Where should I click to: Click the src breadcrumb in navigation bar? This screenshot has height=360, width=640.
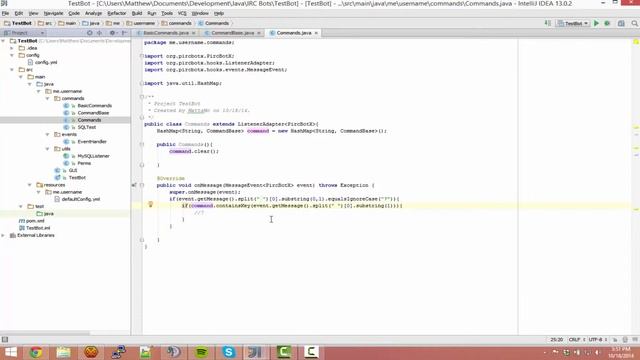[45, 23]
